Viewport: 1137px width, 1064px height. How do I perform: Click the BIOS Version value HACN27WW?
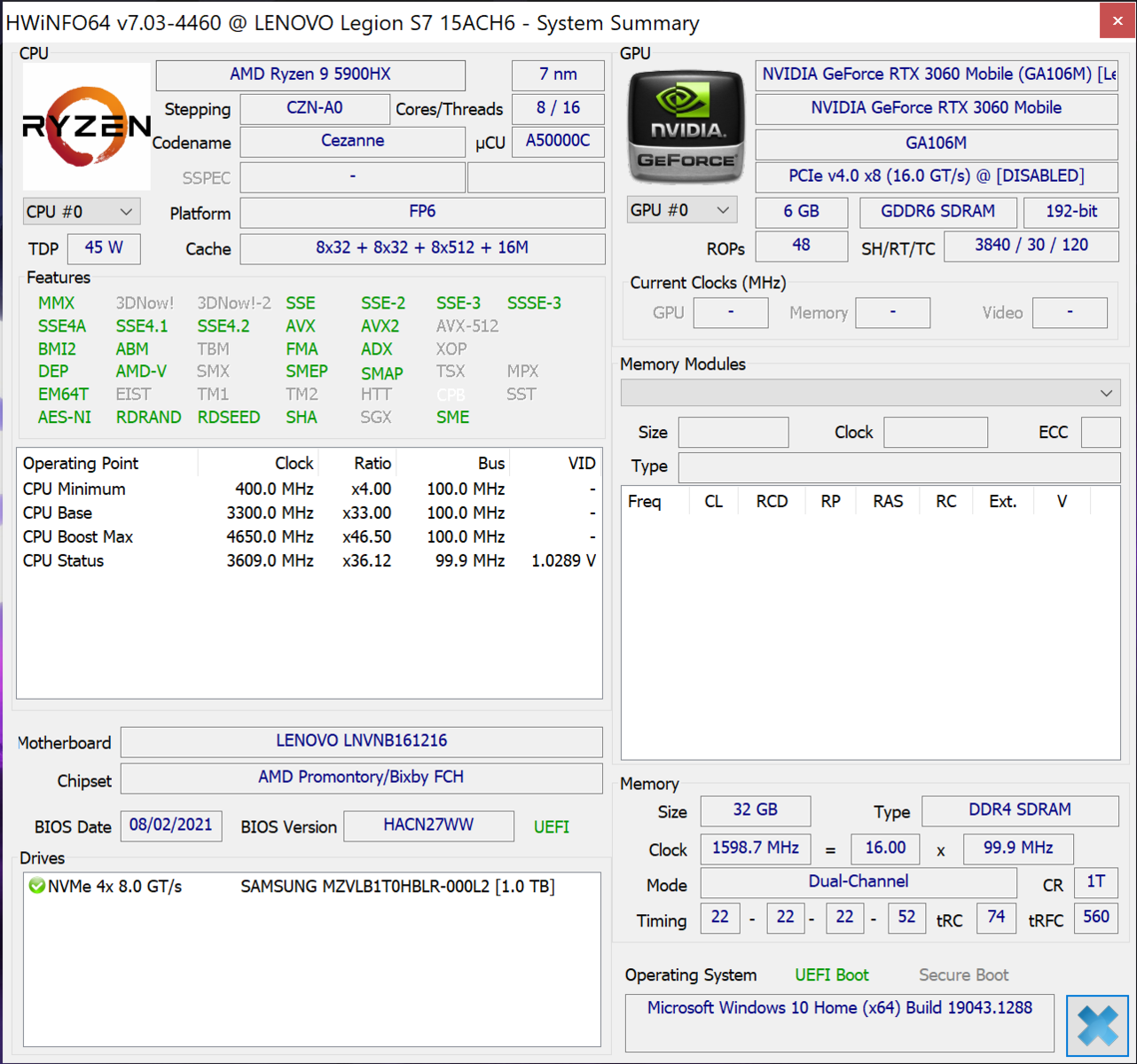click(429, 825)
